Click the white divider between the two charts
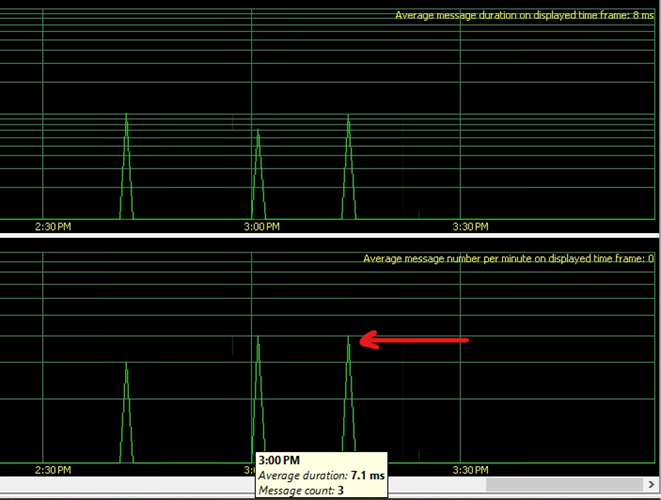This screenshot has height=500, width=661. (330, 236)
